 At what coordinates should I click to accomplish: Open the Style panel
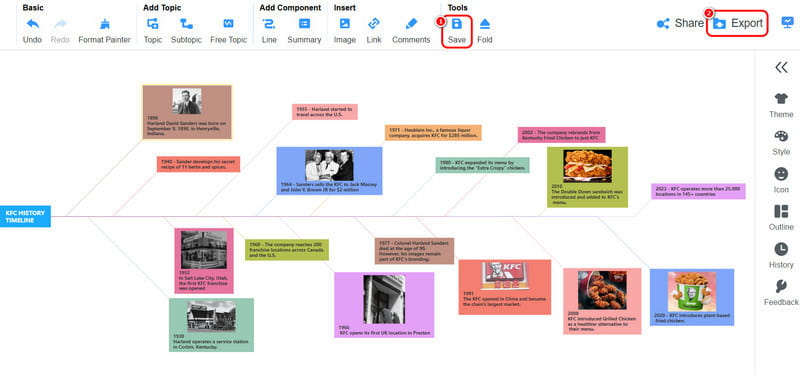click(781, 143)
